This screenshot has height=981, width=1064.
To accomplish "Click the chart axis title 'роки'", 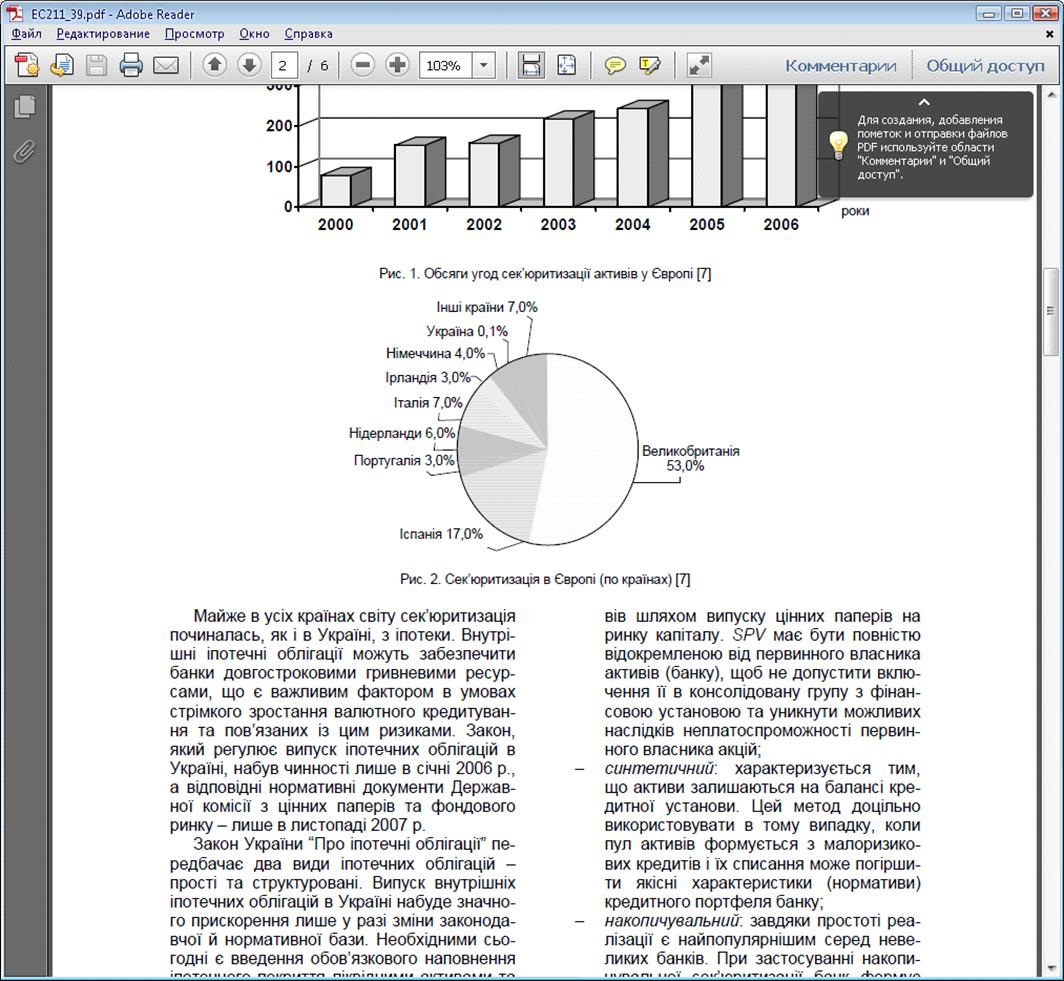I will click(854, 211).
